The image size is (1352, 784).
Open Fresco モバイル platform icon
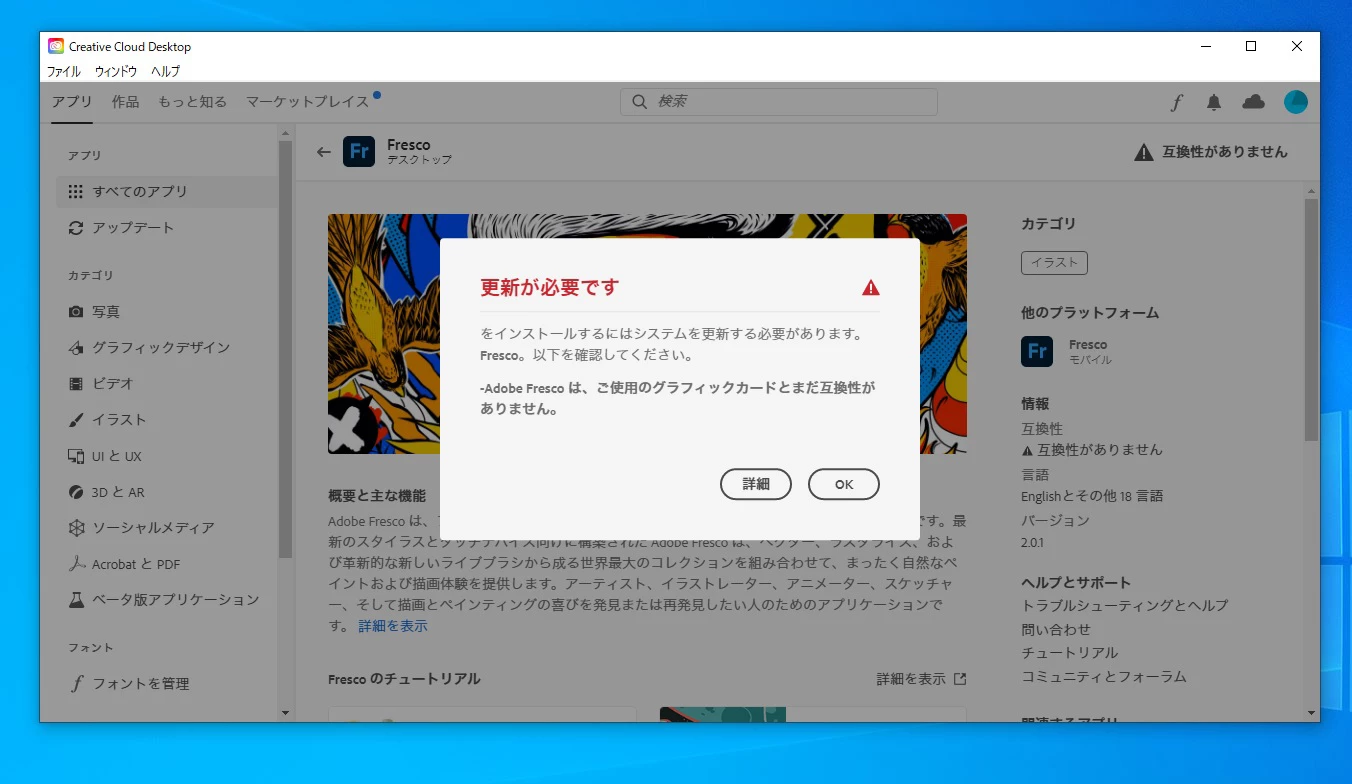tap(1037, 352)
